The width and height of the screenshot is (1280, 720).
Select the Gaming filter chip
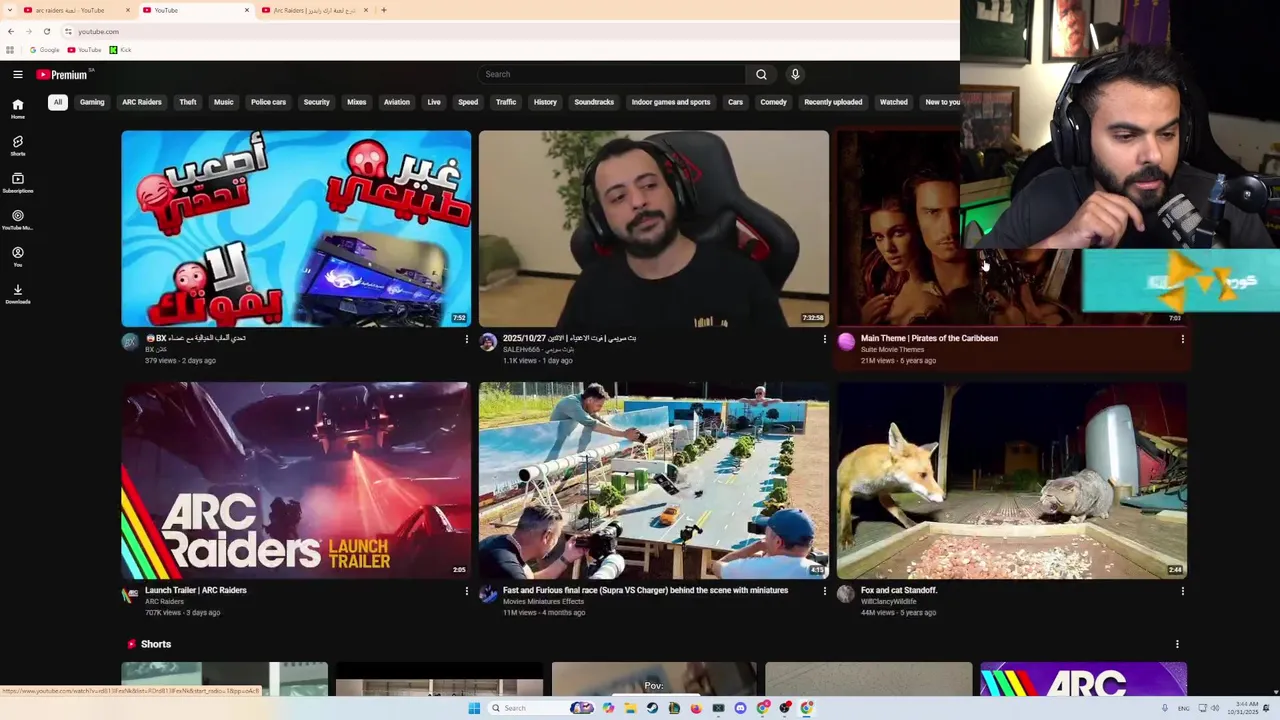tap(92, 102)
